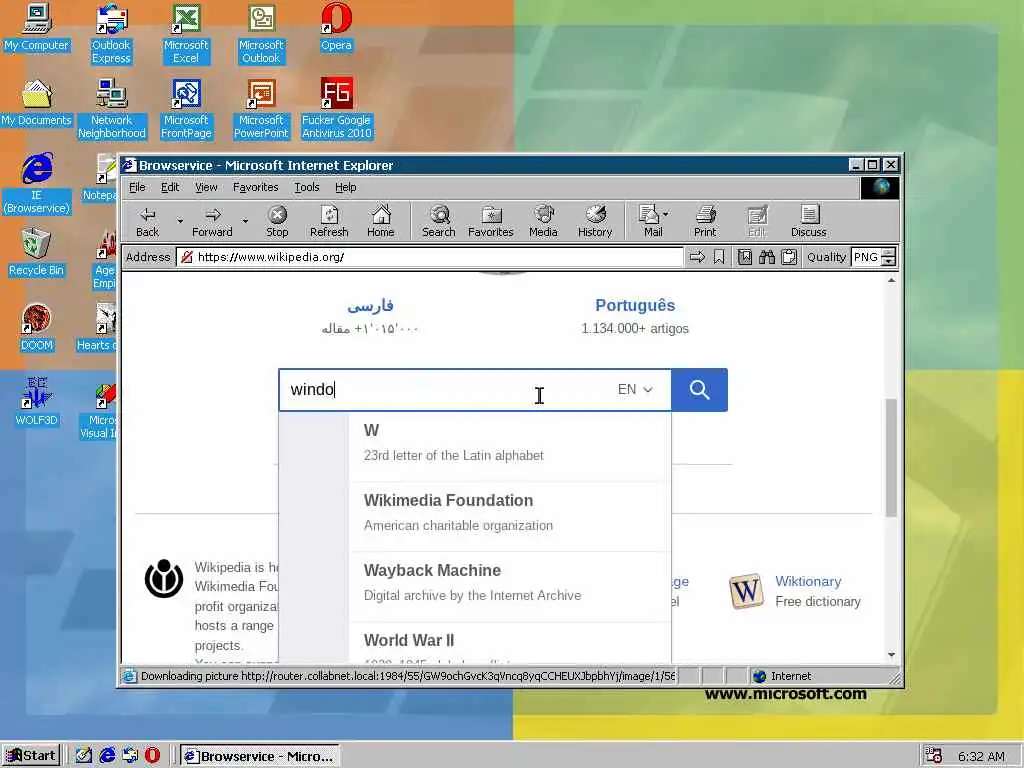Open the Recycle Bin icon
The height and width of the screenshot is (768, 1024).
tap(36, 253)
